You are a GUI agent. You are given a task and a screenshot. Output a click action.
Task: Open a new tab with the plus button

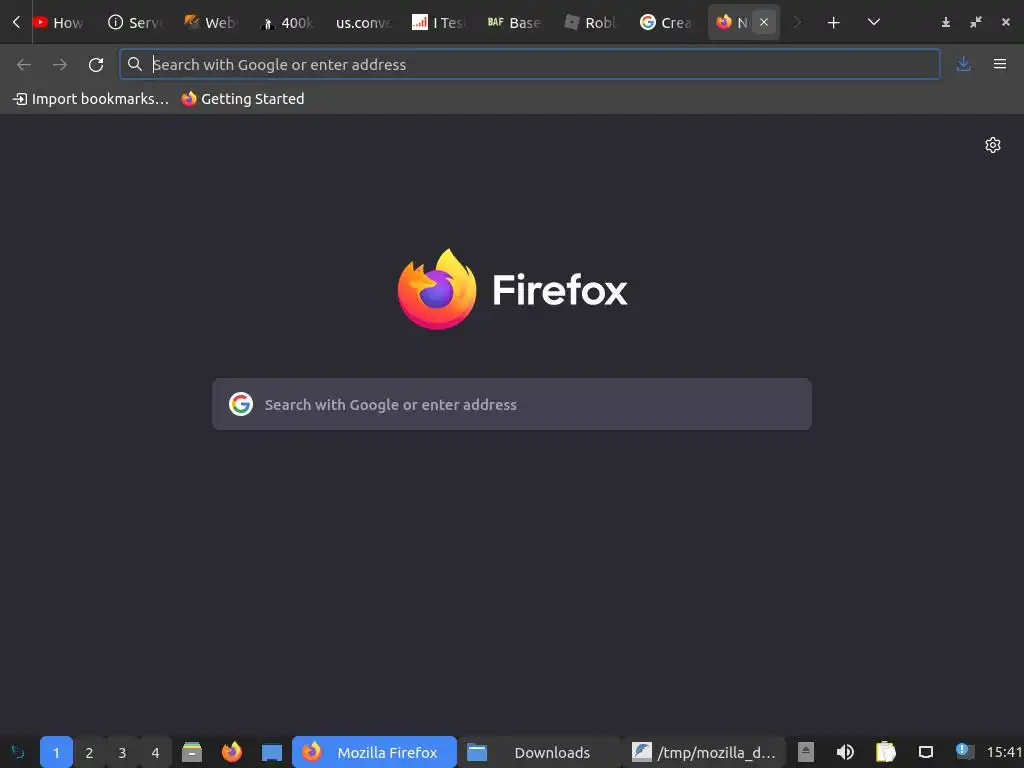pyautogui.click(x=833, y=23)
